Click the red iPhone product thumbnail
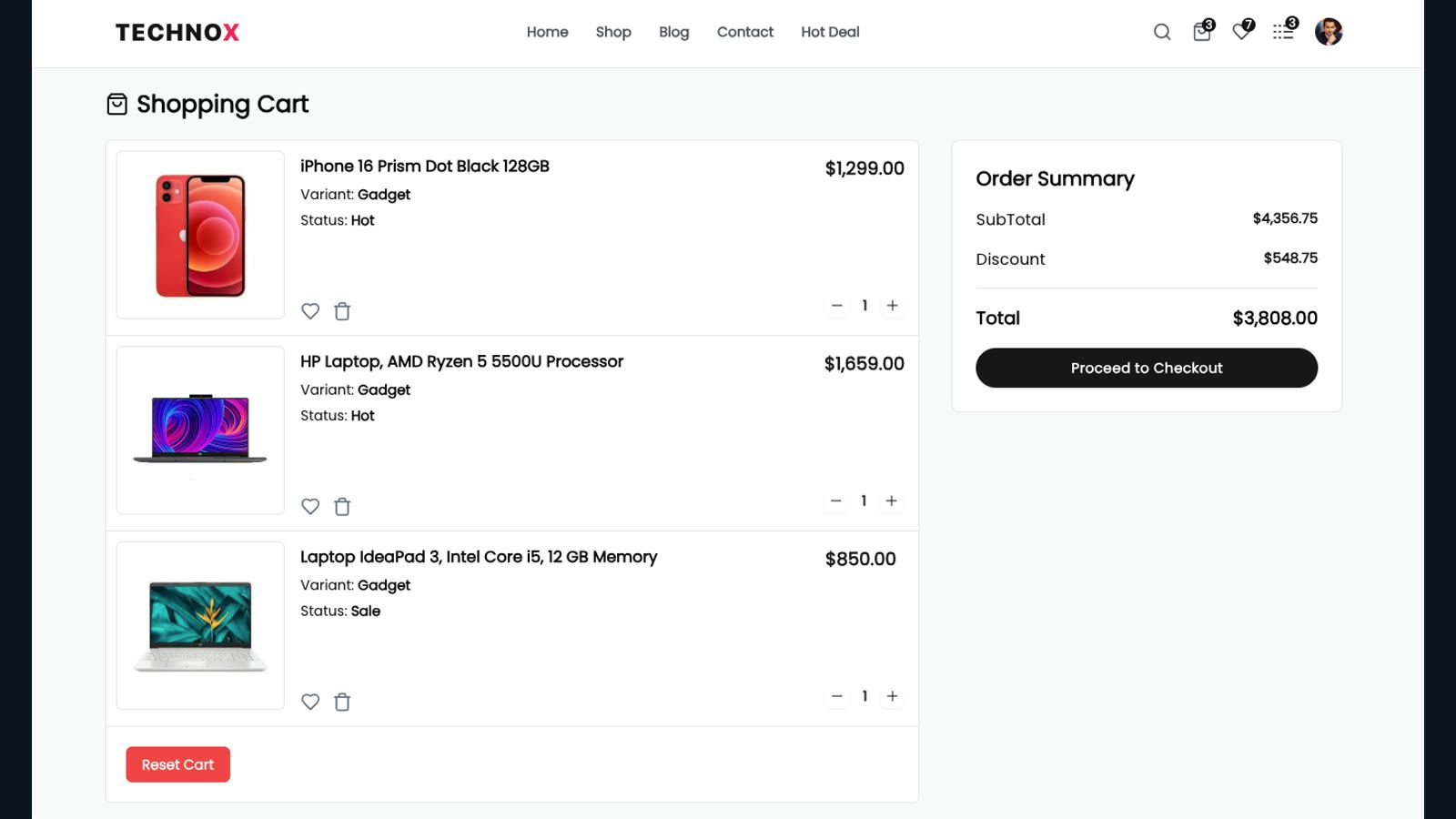The image size is (1456, 819). 200,235
